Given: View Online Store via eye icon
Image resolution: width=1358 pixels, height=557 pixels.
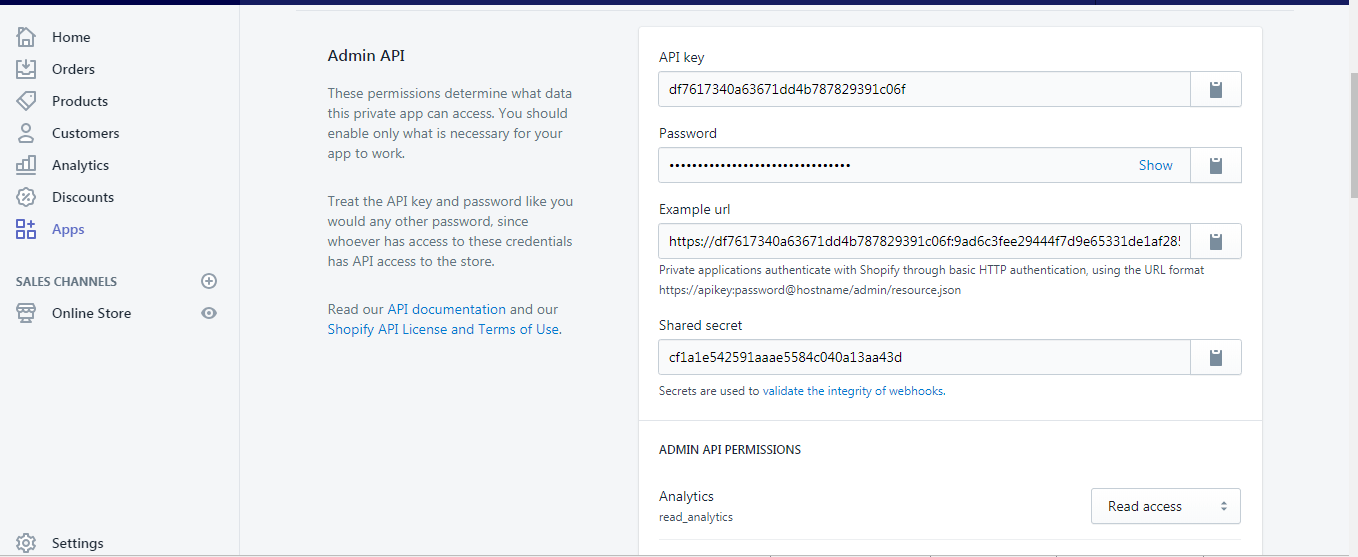Looking at the screenshot, I should [209, 313].
